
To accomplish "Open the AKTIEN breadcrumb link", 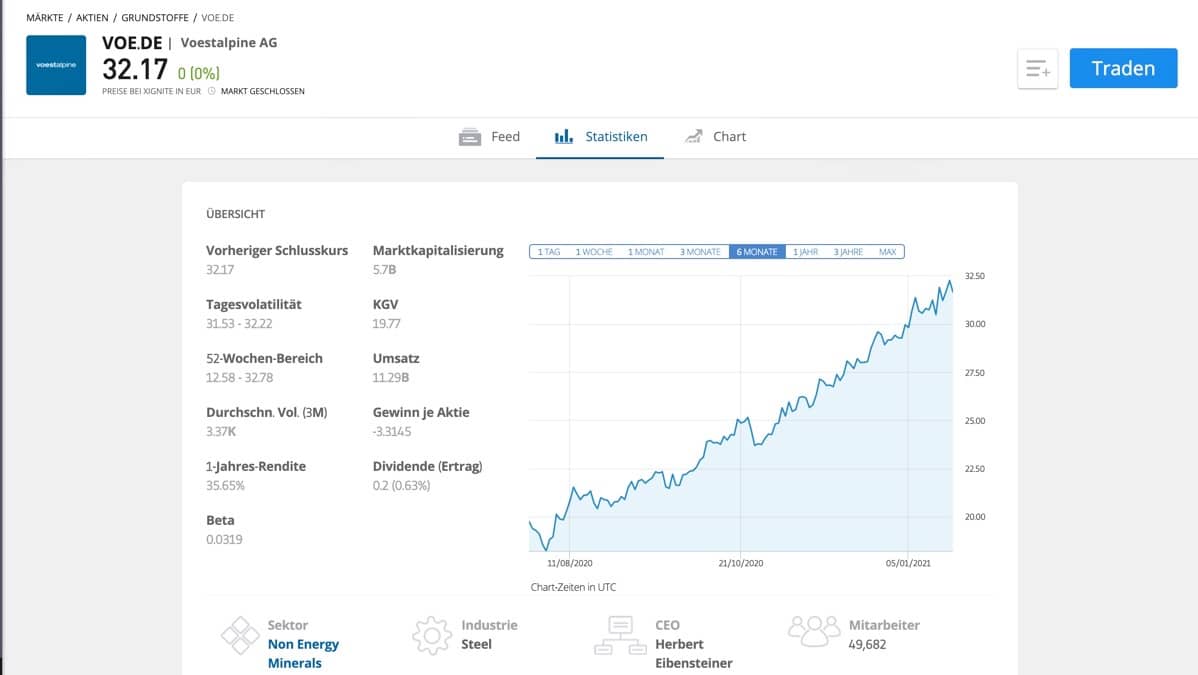I will pyautogui.click(x=92, y=18).
